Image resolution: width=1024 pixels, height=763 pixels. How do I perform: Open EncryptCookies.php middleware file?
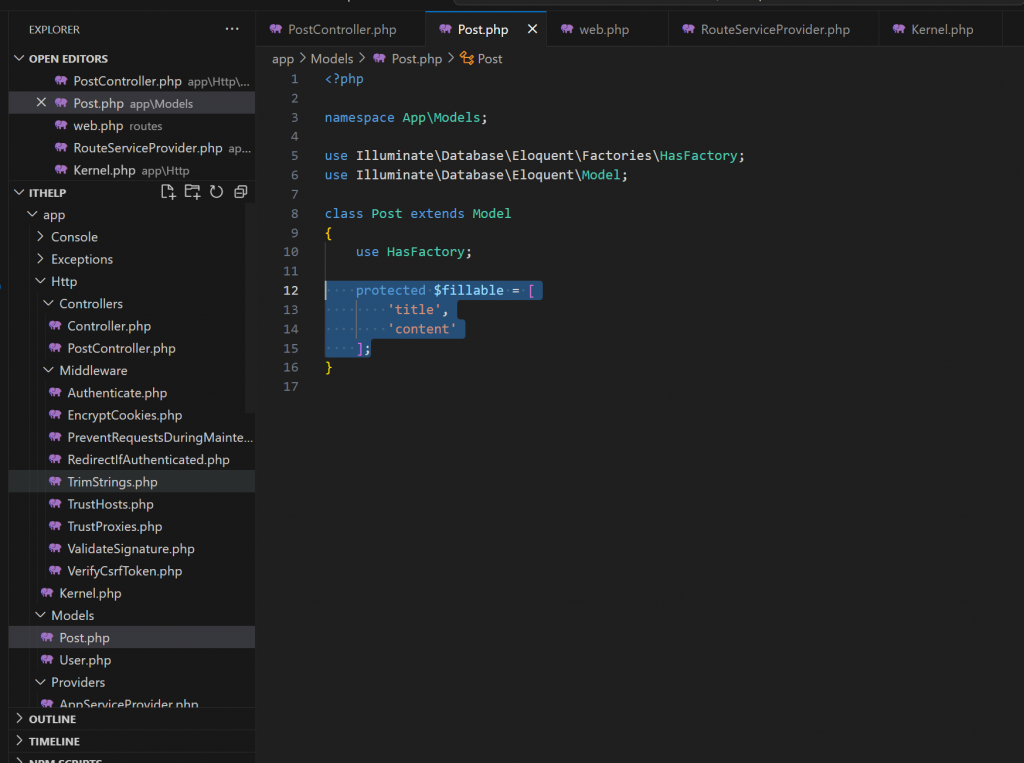point(132,414)
